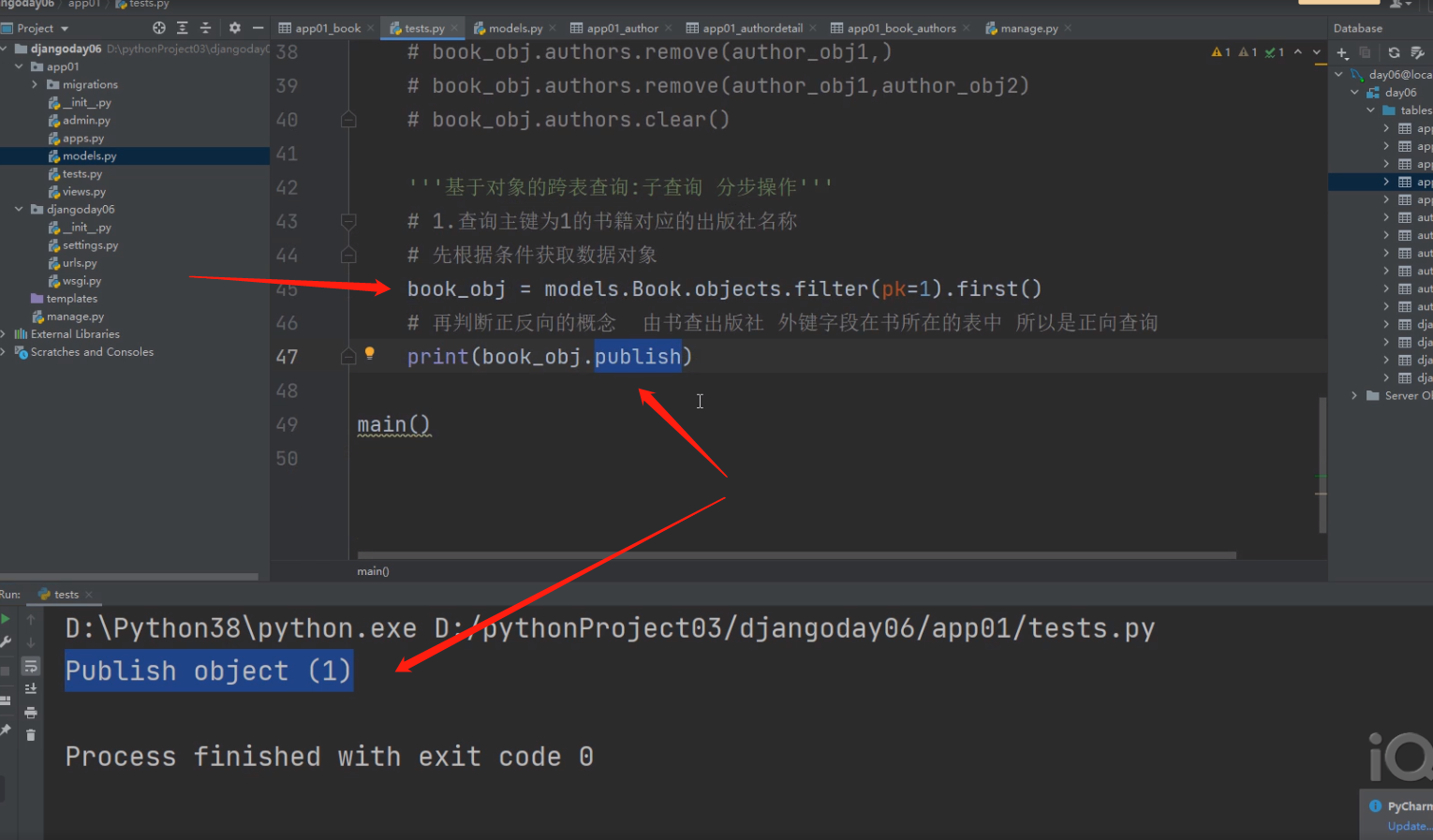Pin the Run tab
The image size is (1433, 840).
click(x=6, y=729)
